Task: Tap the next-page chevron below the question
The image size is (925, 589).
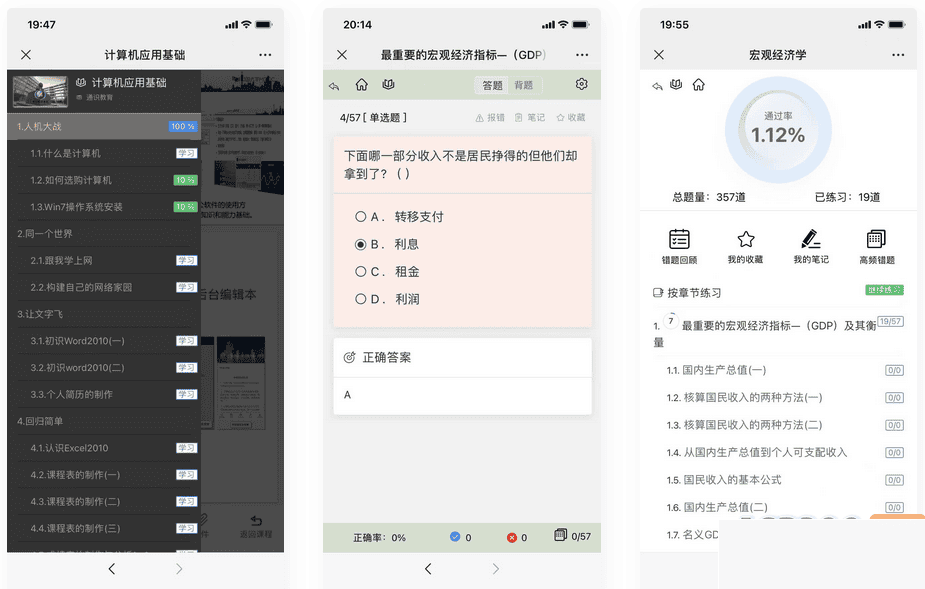Action: [x=496, y=568]
